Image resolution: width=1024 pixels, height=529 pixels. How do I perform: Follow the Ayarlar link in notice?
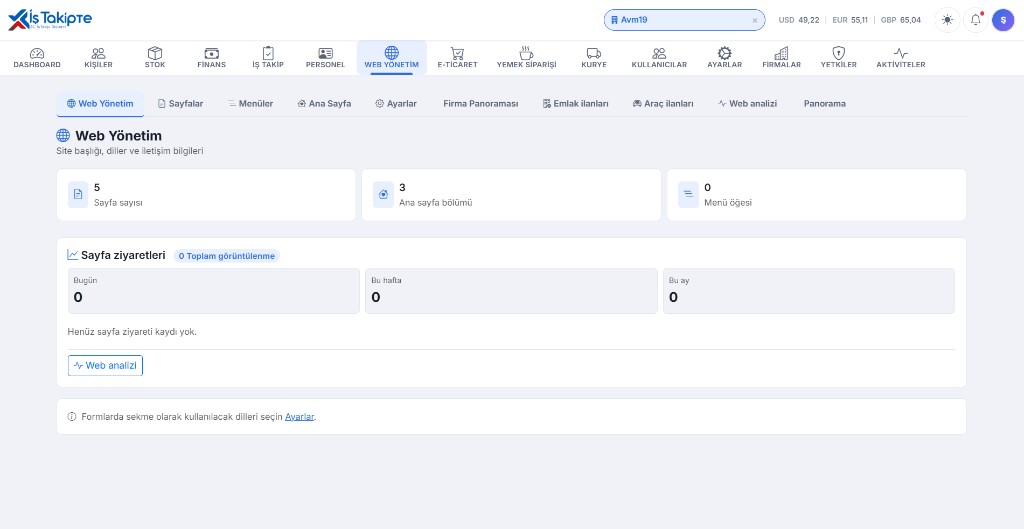(x=300, y=417)
